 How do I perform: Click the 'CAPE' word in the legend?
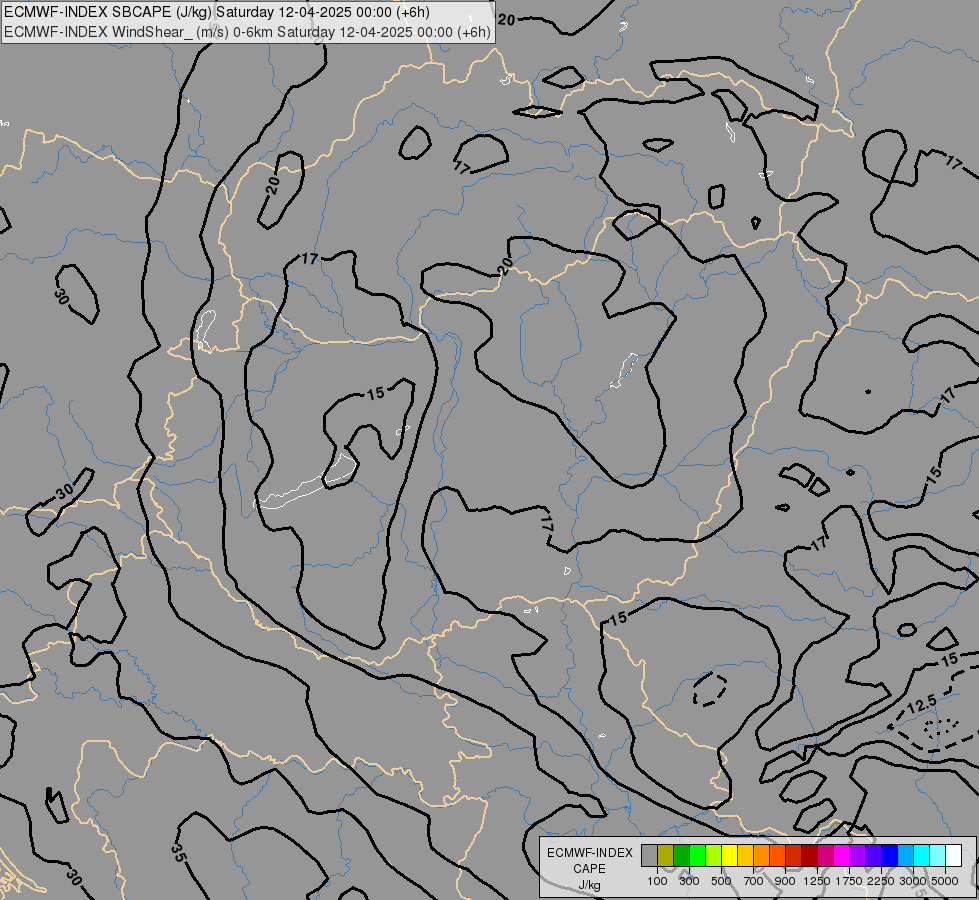[x=589, y=869]
